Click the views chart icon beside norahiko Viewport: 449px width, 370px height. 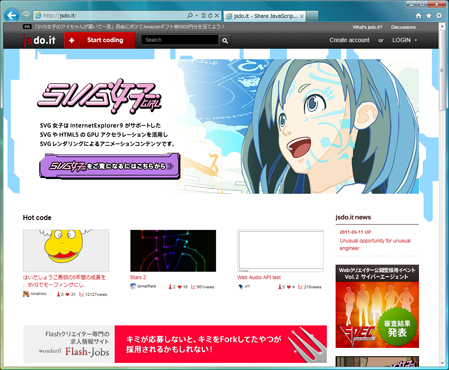point(81,294)
